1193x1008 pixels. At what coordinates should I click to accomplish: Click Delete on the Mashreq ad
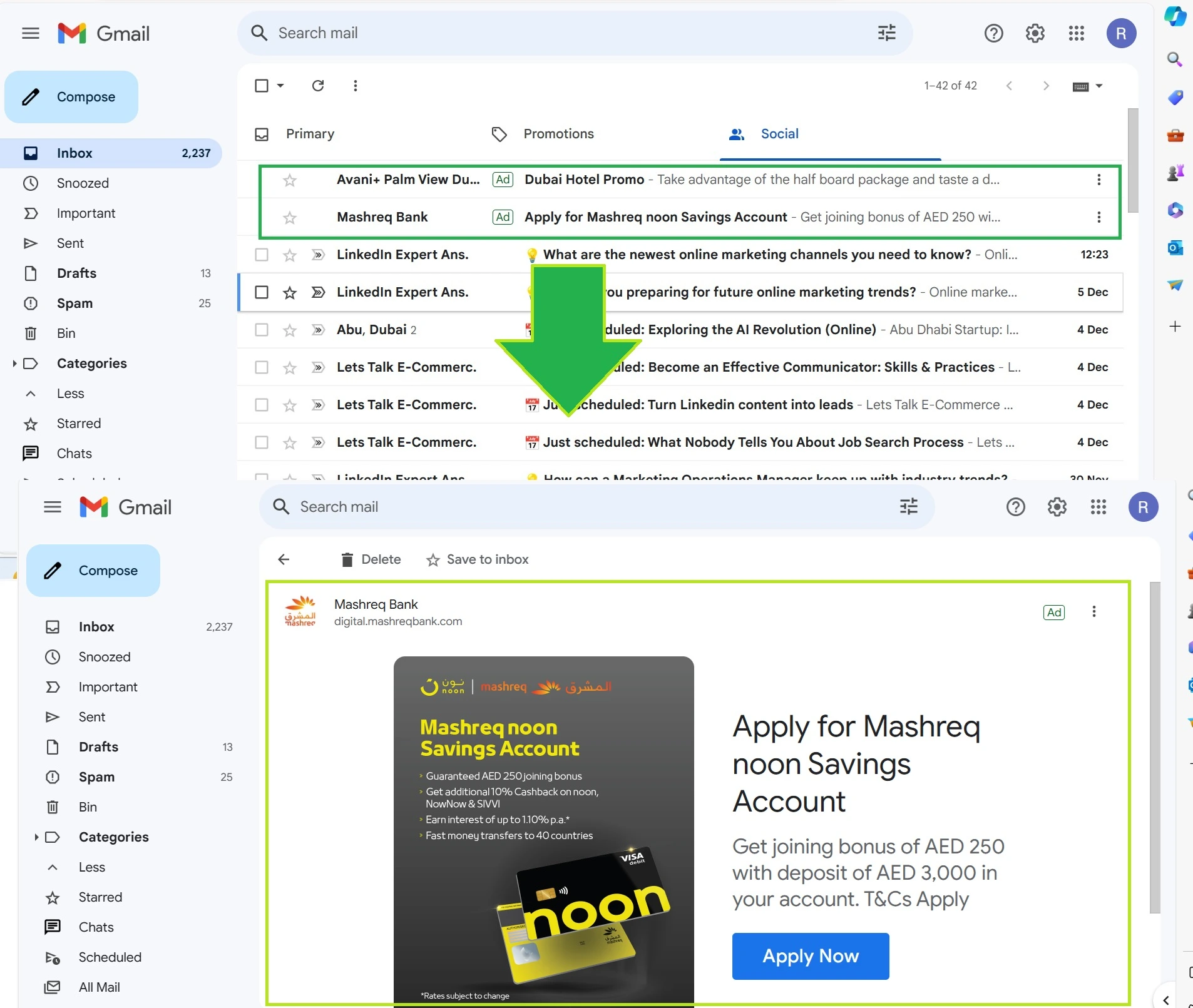pyautogui.click(x=371, y=559)
